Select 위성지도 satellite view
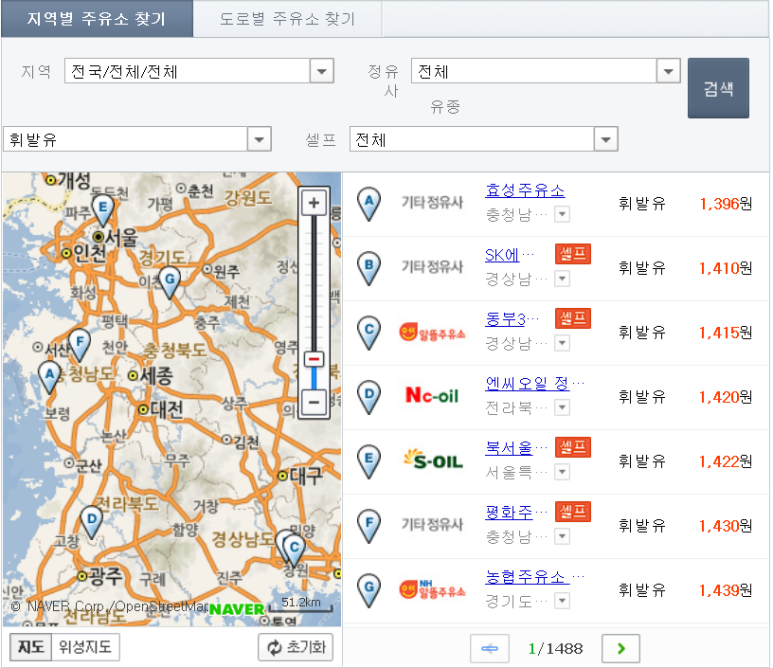Viewport: 773px width, 668px height. pyautogui.click(x=85, y=647)
